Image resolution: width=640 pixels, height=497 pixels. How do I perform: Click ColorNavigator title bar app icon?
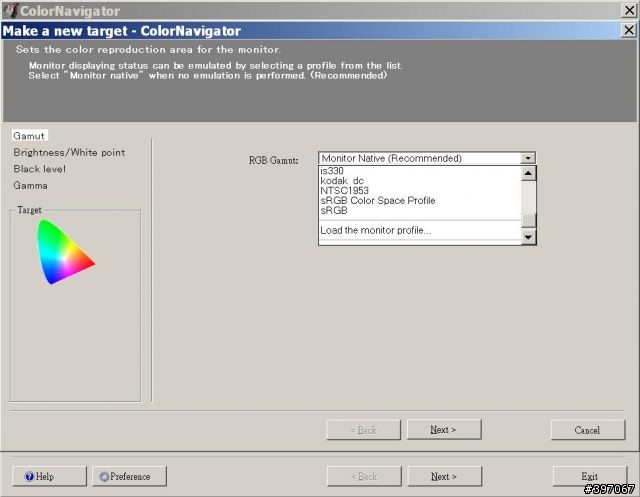(11, 10)
